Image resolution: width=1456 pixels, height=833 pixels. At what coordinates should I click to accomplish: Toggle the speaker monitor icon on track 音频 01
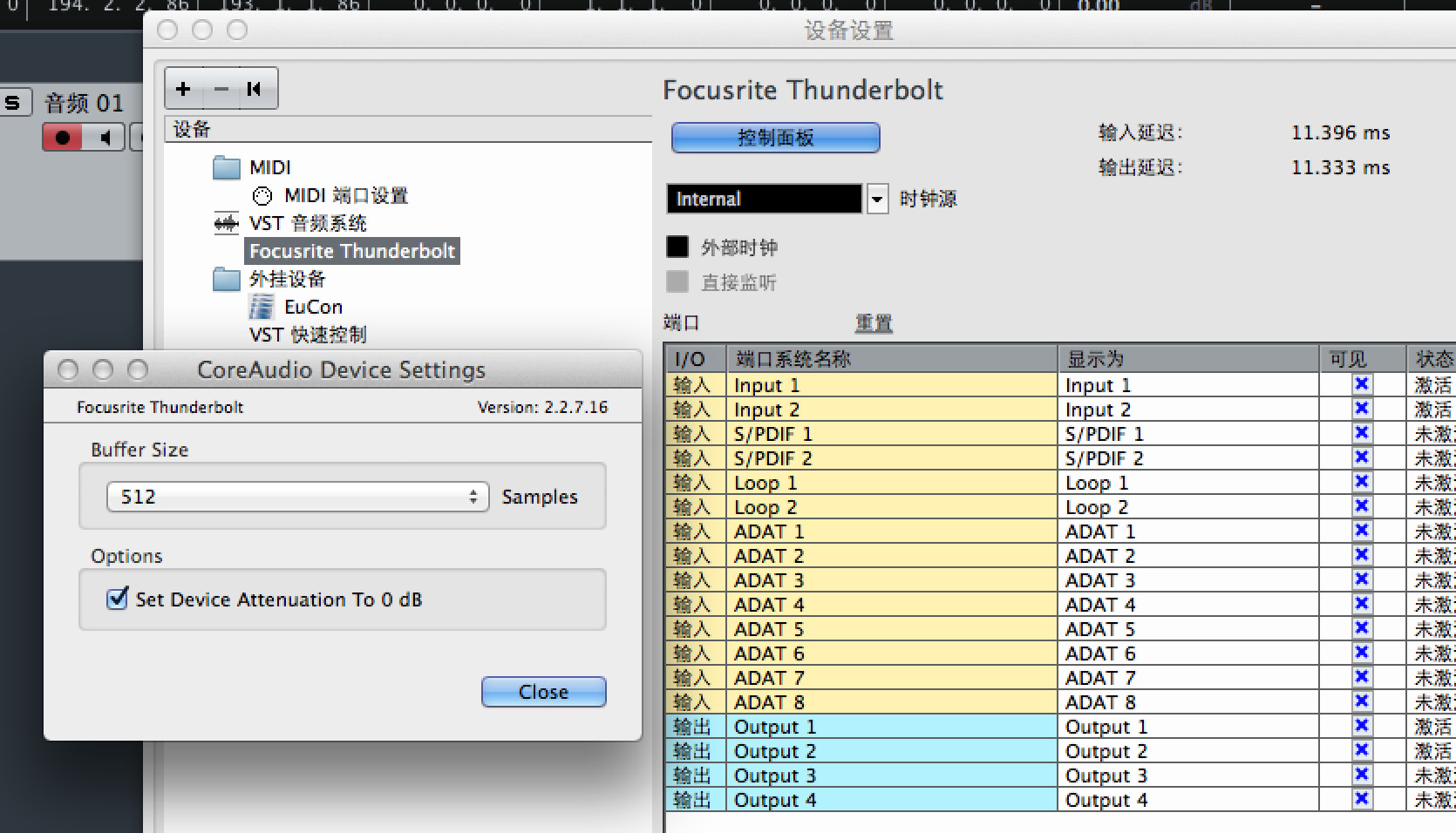pyautogui.click(x=106, y=138)
